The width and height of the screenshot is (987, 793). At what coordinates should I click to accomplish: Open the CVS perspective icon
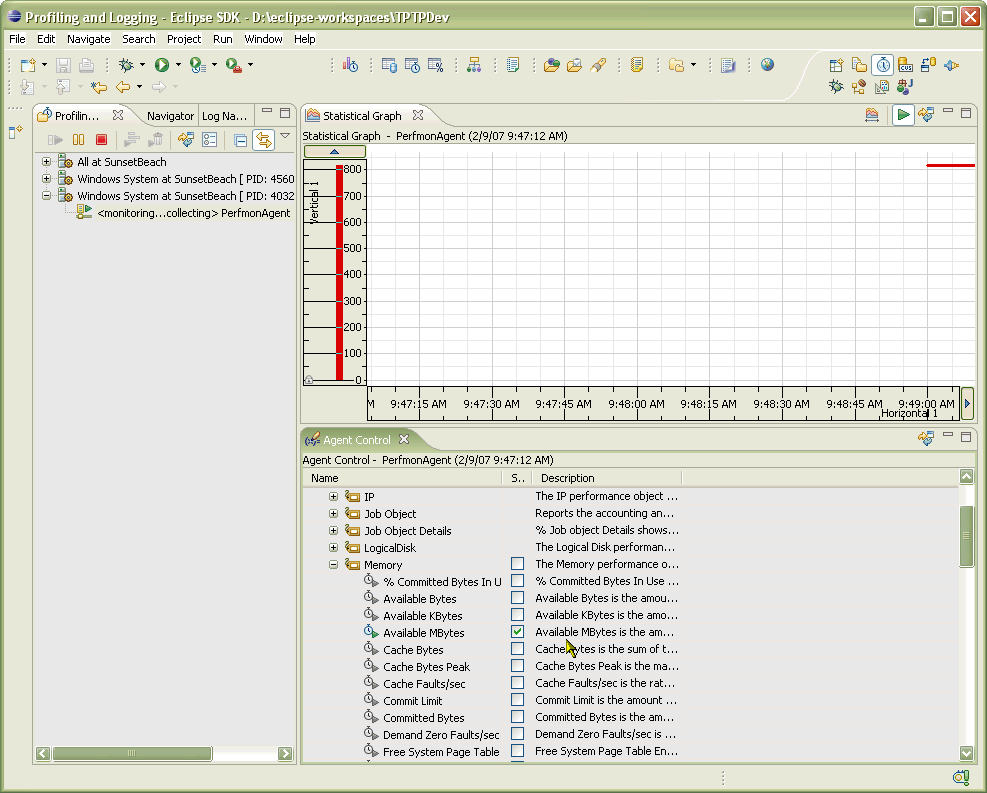(x=905, y=65)
